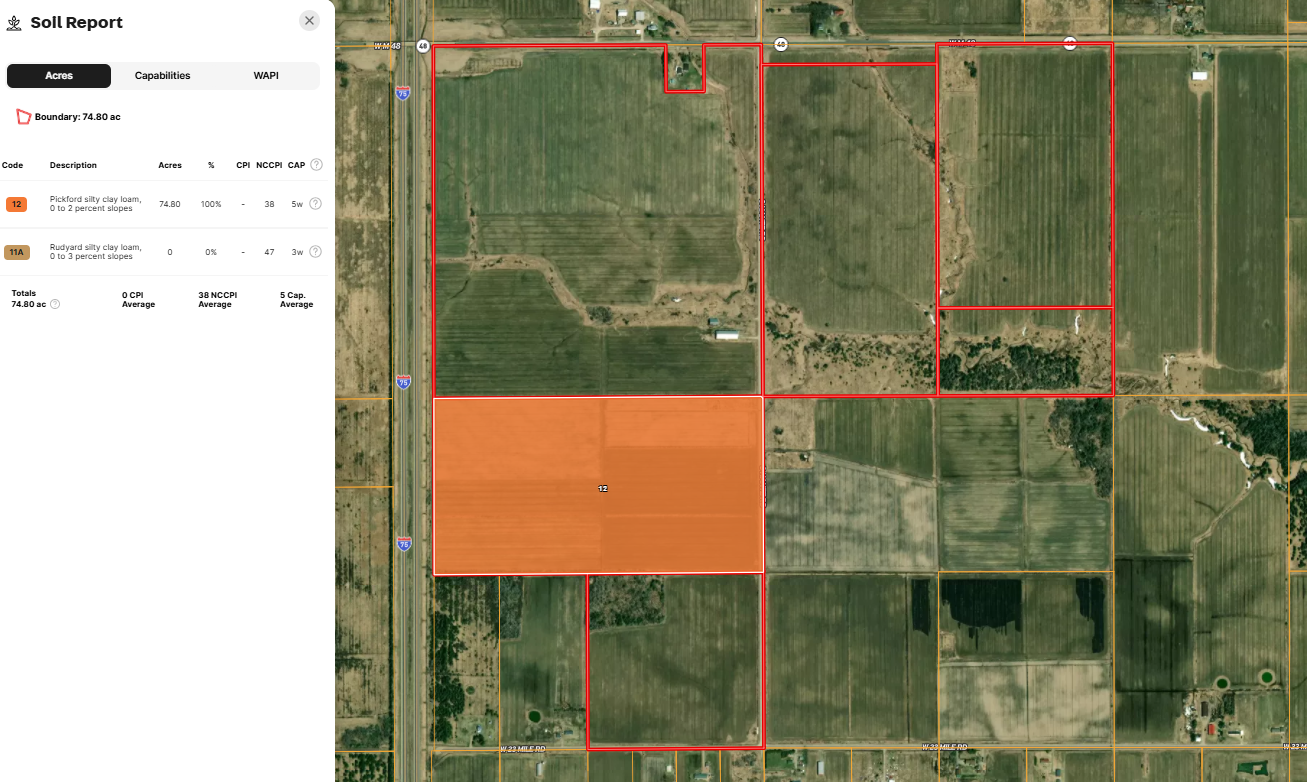1307x782 pixels.
Task: Click help icon for Rudyard soil row
Action: pos(315,252)
